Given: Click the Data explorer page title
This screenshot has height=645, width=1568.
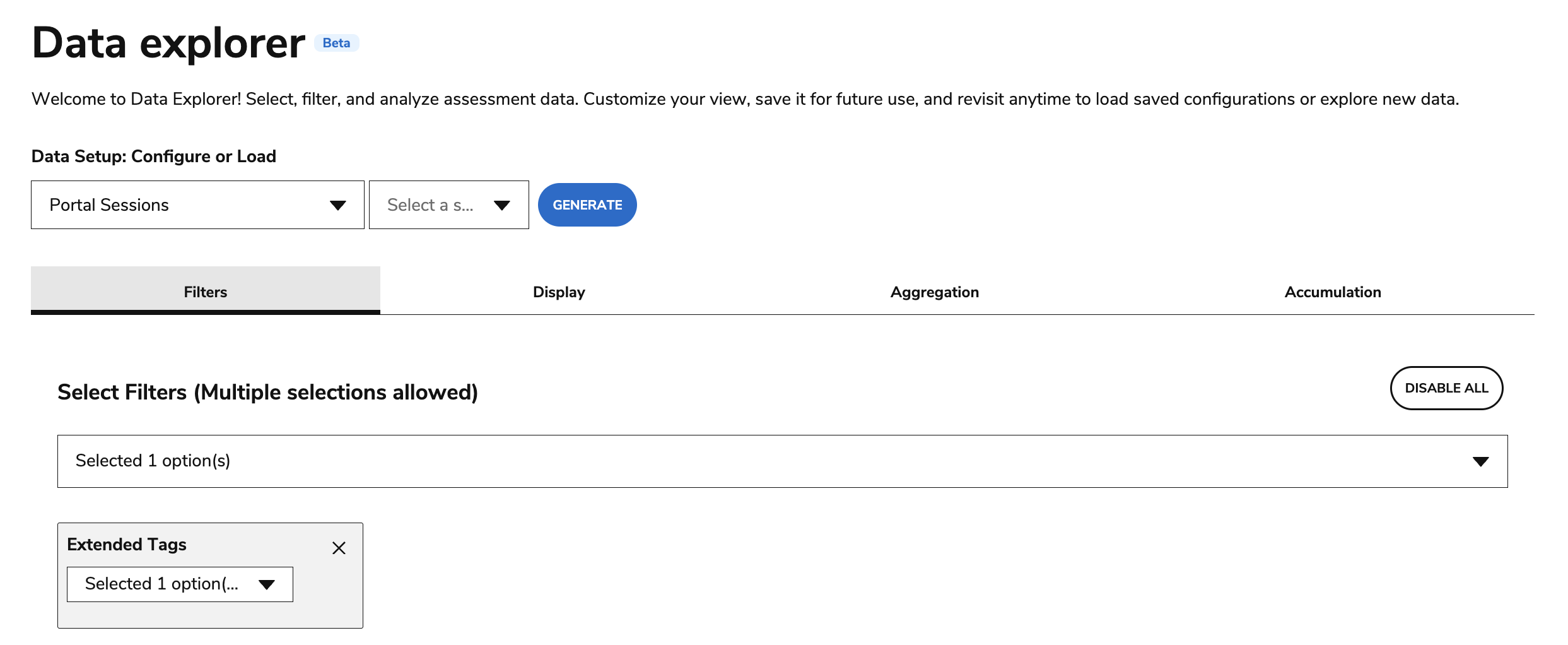Looking at the screenshot, I should coord(168,43).
